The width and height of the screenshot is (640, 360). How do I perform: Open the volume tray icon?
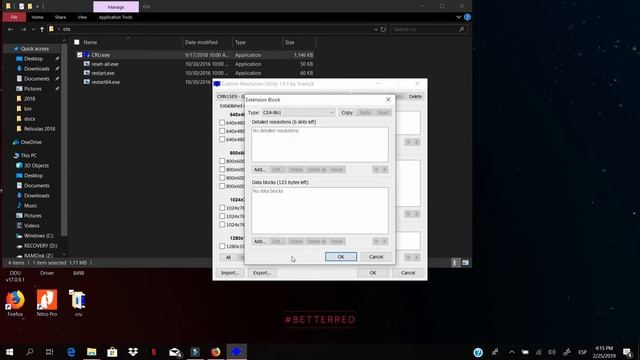click(552, 352)
